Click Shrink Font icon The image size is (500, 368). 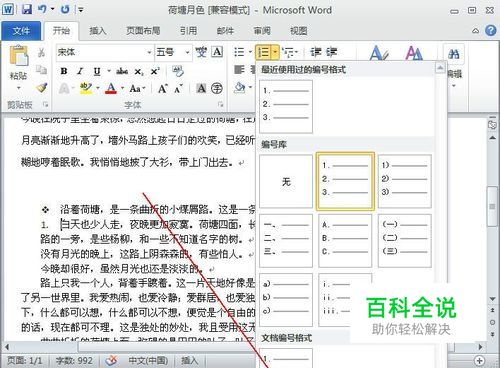click(x=178, y=89)
